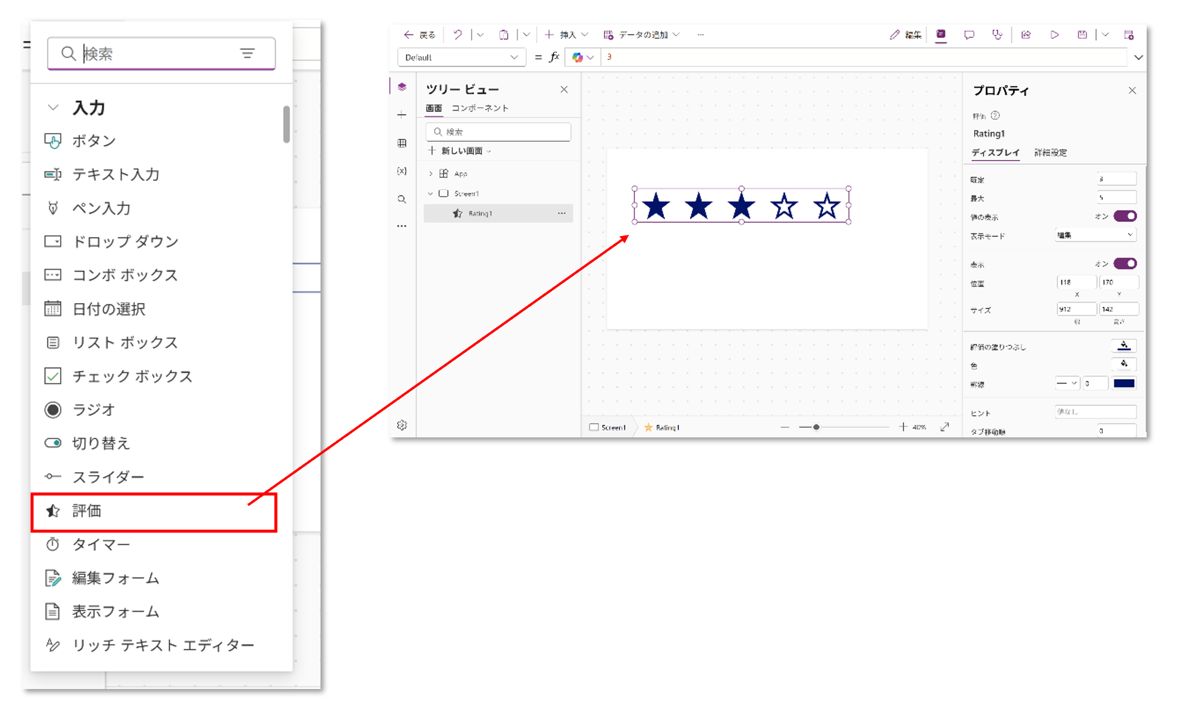Click the play preview icon

1054,35
